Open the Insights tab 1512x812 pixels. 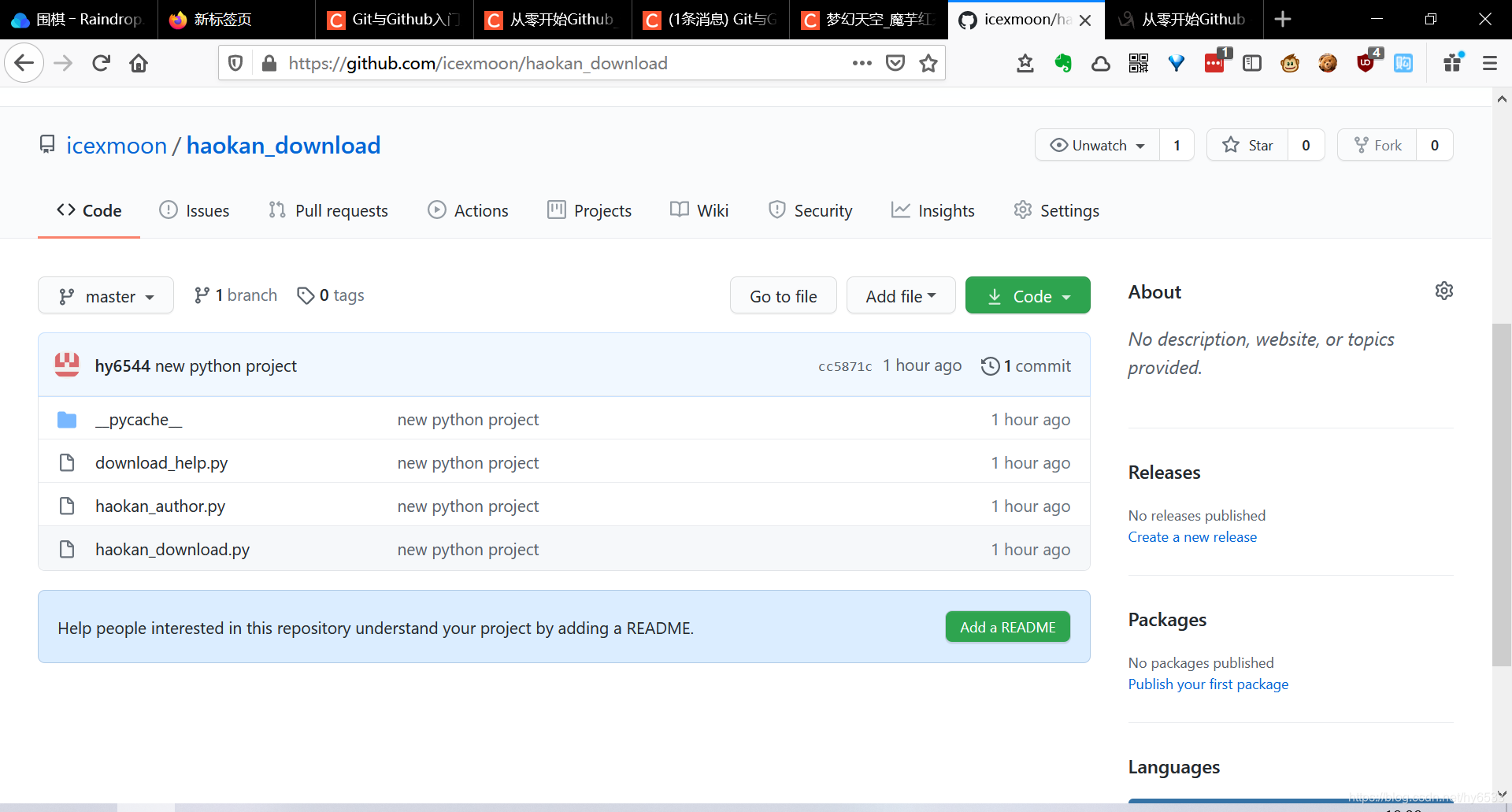click(x=933, y=210)
